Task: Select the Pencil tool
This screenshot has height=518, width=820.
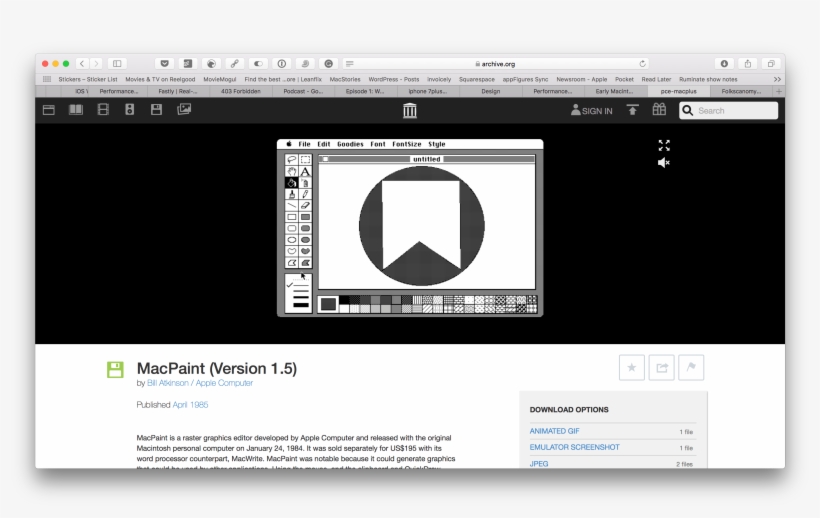Action: [305, 194]
